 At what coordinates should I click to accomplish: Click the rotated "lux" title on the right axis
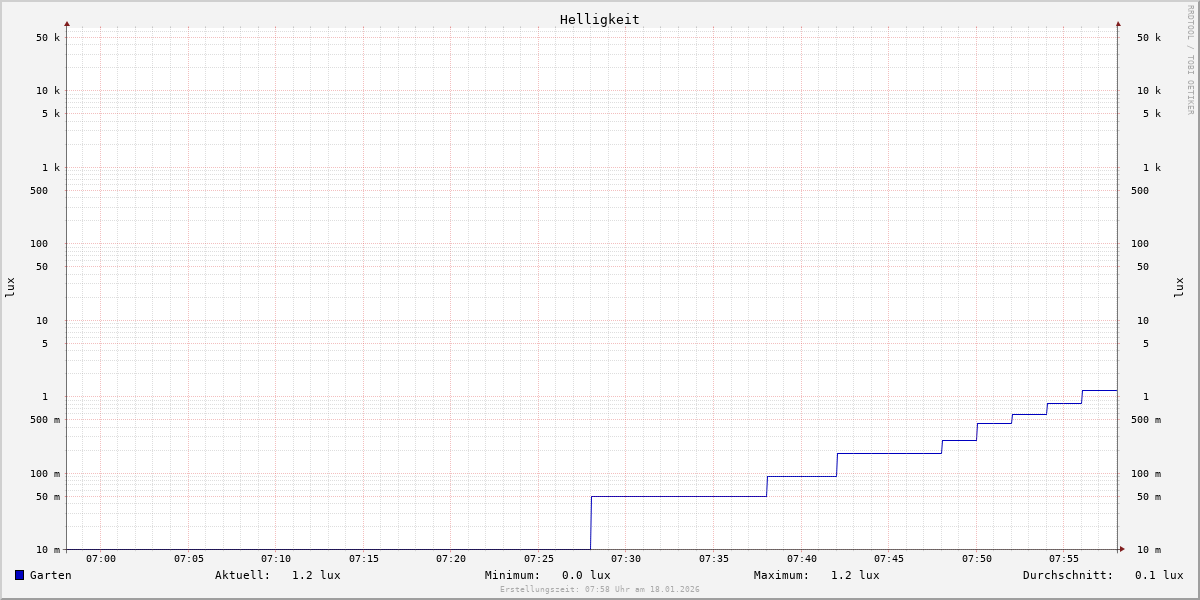(1179, 288)
